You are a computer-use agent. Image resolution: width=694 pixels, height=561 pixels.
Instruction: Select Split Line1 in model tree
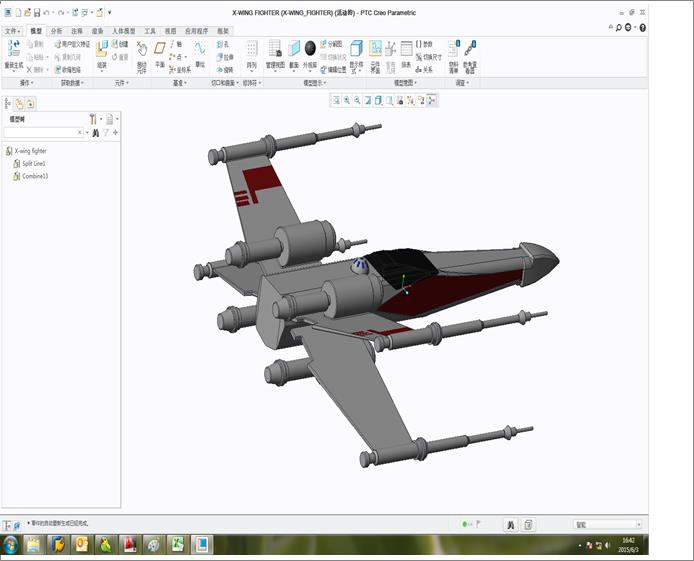(x=30, y=164)
